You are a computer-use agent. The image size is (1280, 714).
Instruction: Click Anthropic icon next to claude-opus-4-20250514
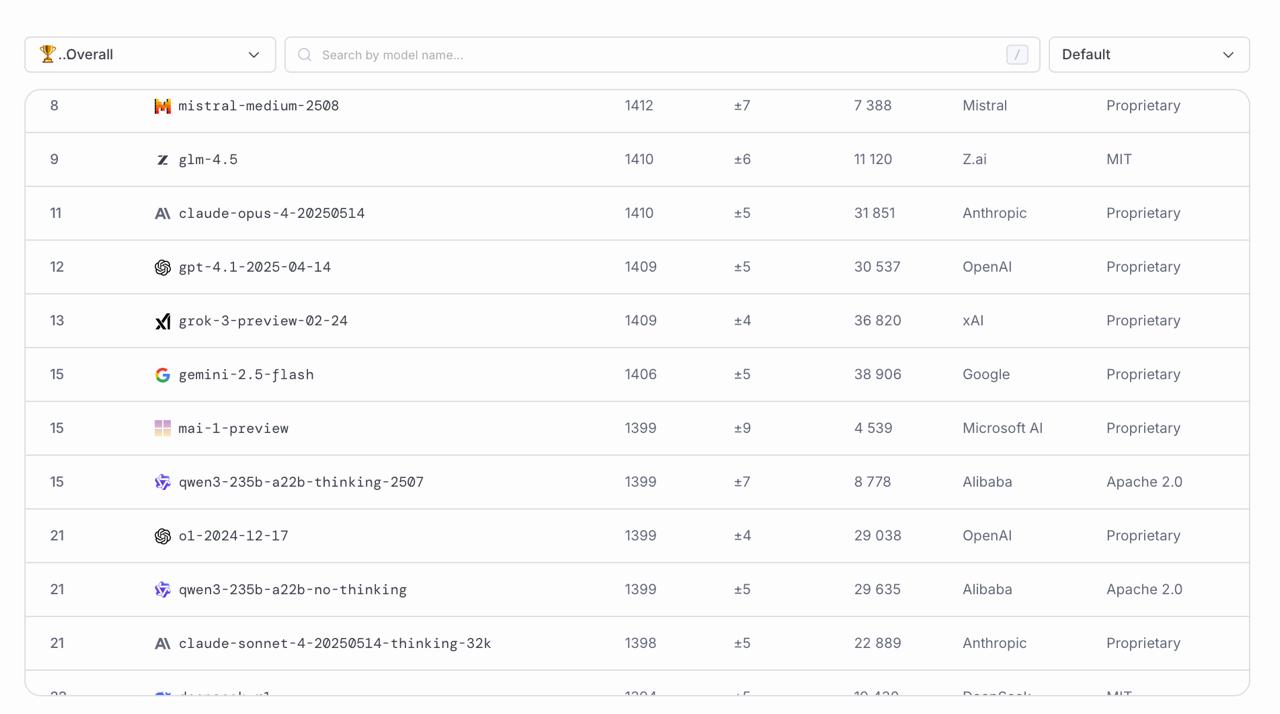(x=162, y=214)
